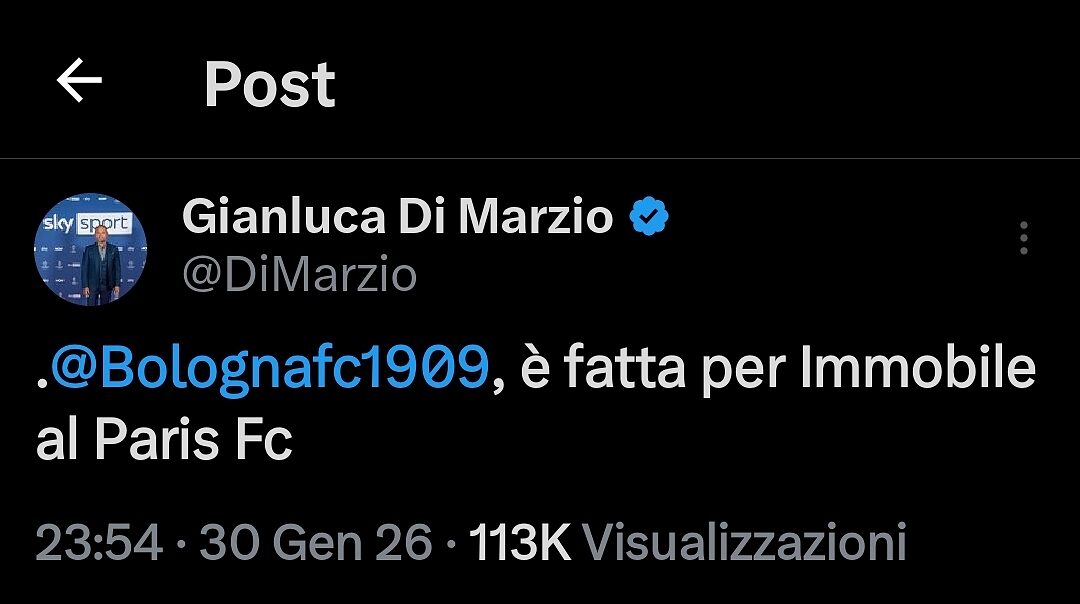The height and width of the screenshot is (604, 1080).
Task: Click the "Visualizzazioni" label
Action: coord(744,542)
